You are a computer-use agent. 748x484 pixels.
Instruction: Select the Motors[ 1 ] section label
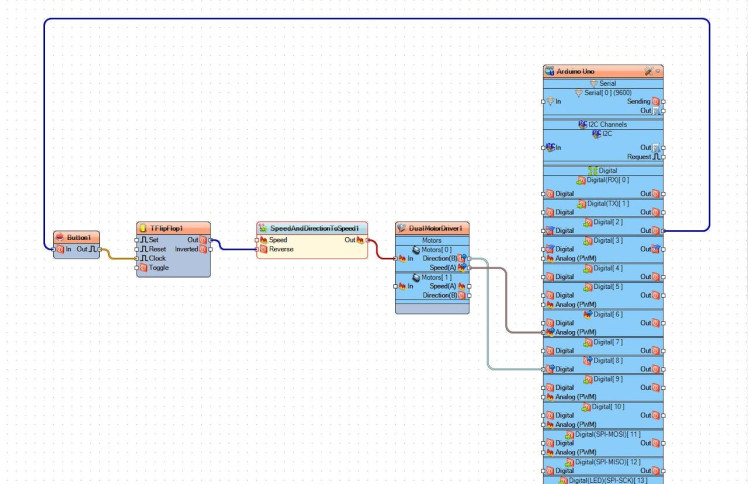436,277
